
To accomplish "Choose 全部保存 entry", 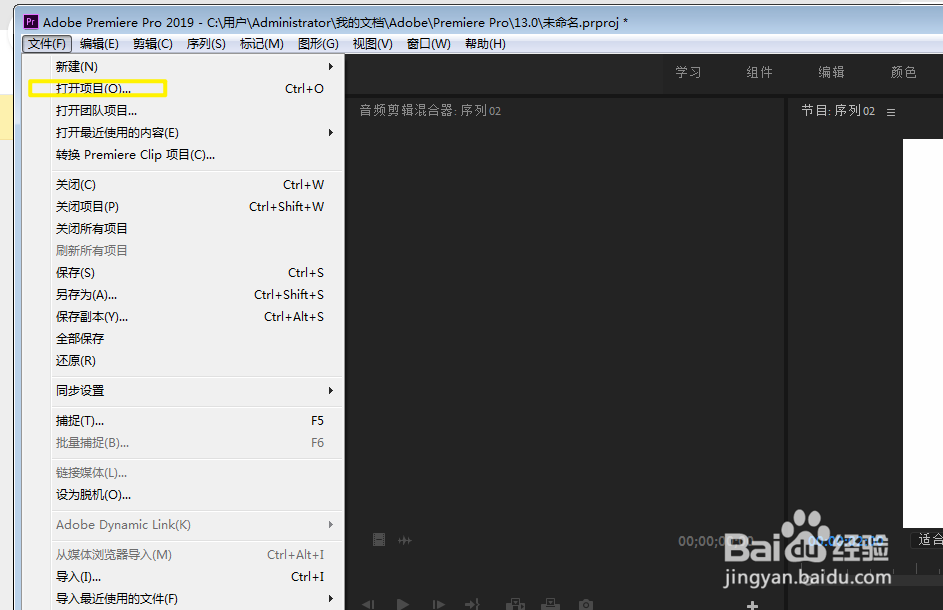I will pyautogui.click(x=183, y=339).
